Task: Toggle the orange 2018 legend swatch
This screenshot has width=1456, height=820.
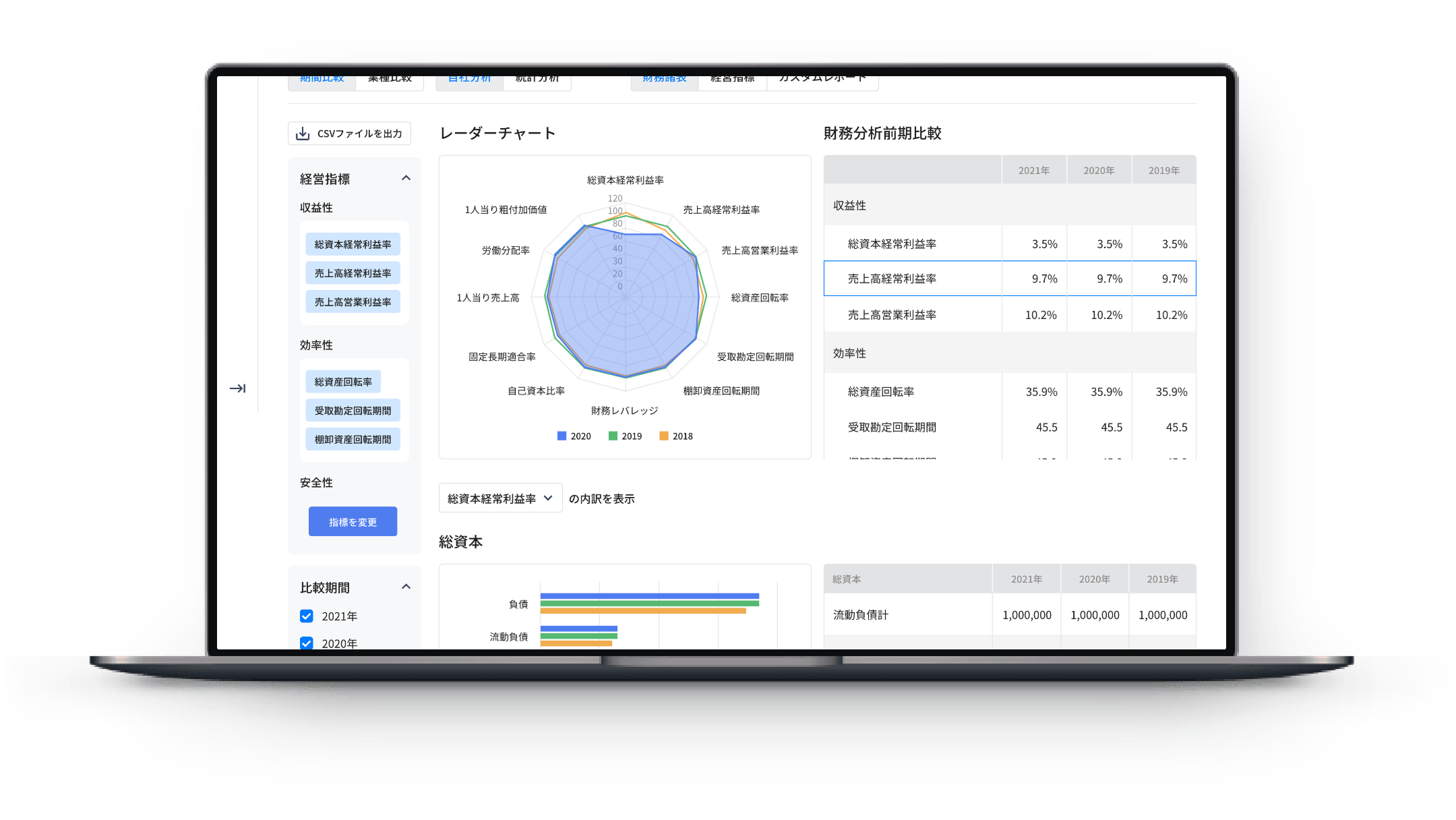Action: (664, 436)
